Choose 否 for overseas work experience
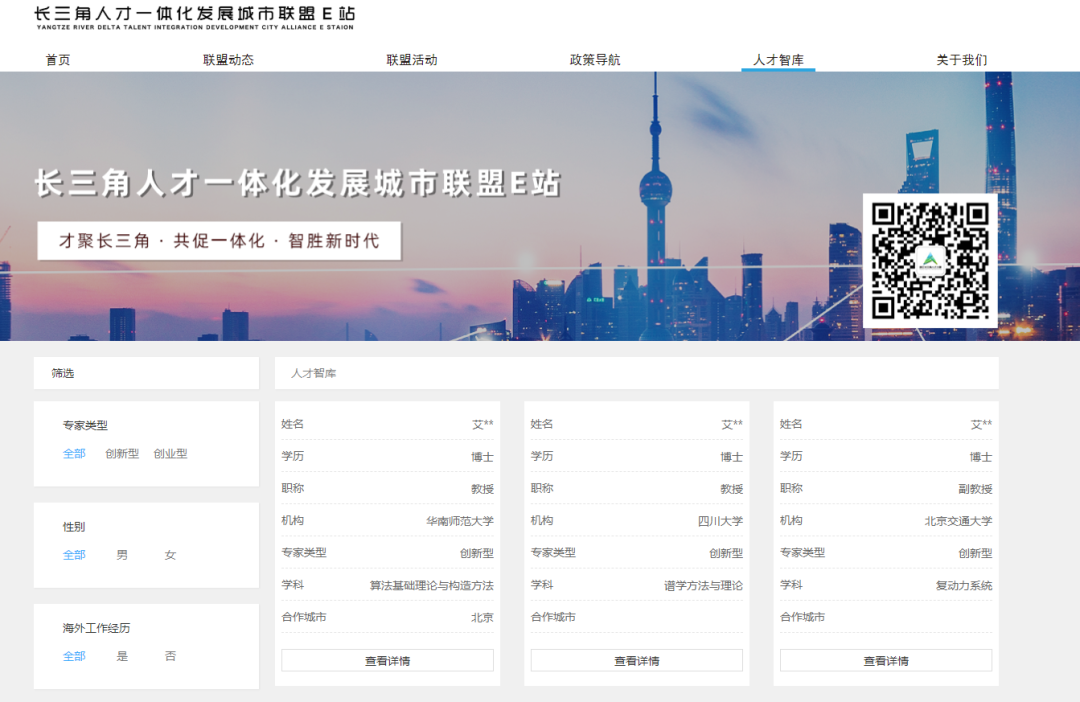Viewport: 1080px width, 702px height. click(170, 656)
